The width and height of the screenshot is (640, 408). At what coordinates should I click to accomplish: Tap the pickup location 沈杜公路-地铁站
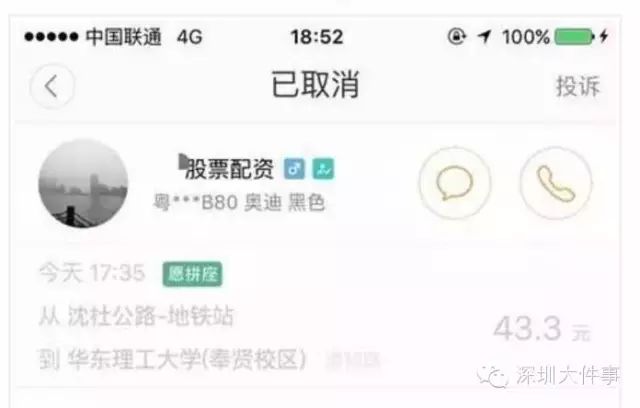[151, 316]
